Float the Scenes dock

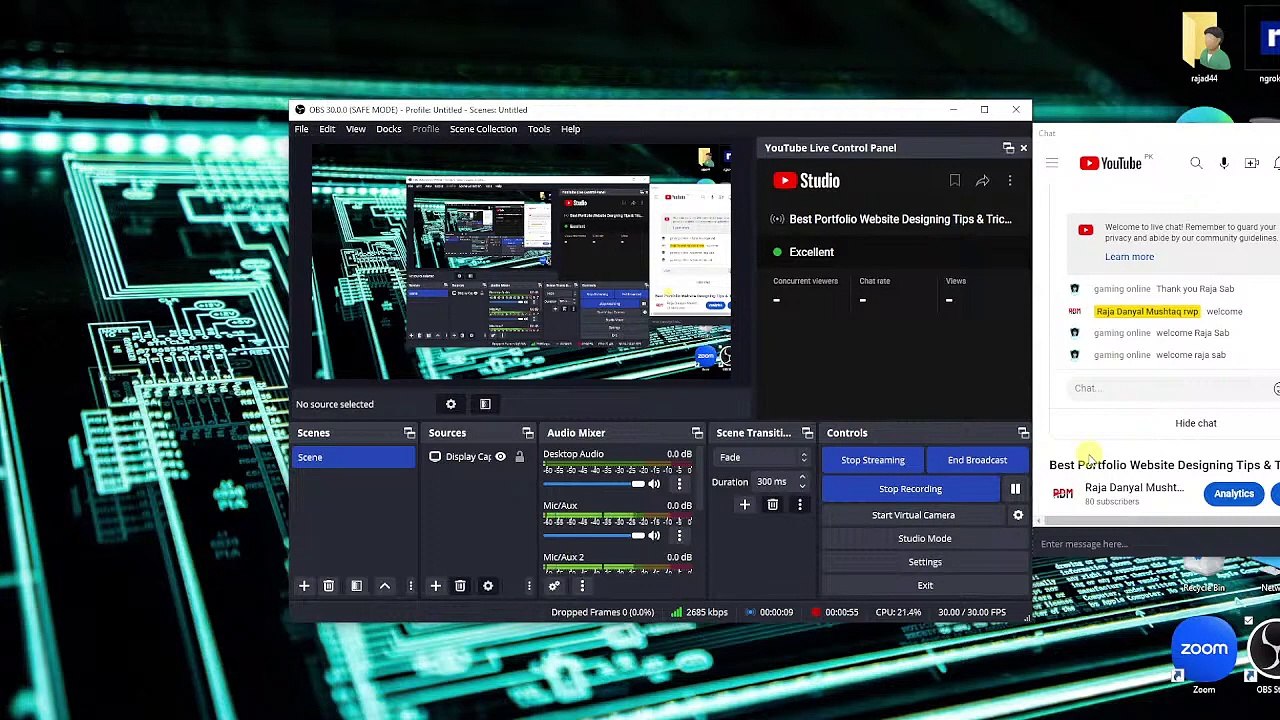point(409,433)
